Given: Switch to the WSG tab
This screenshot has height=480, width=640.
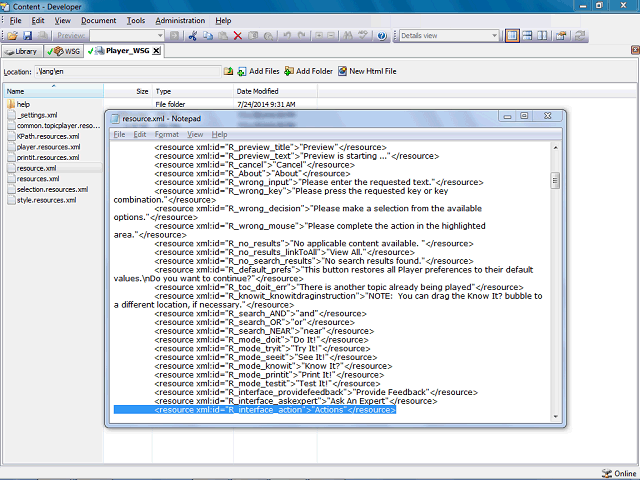Looking at the screenshot, I should pyautogui.click(x=64, y=51).
